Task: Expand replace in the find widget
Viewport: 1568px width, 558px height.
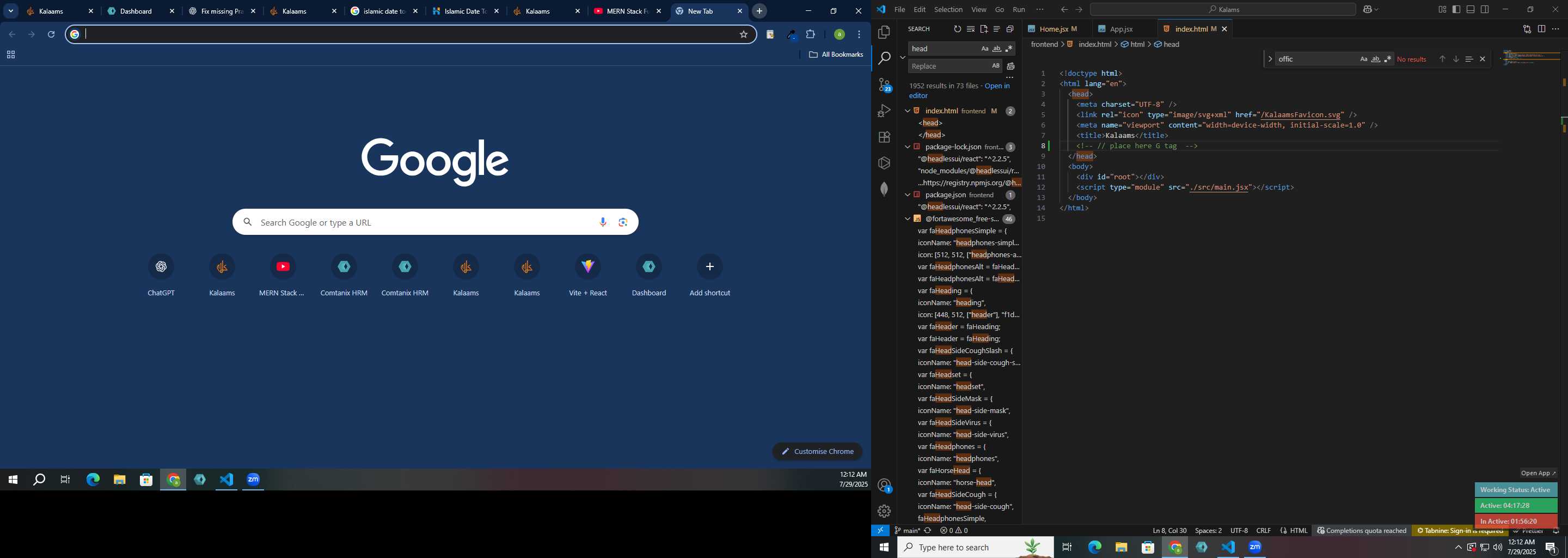Action: click(x=1270, y=59)
